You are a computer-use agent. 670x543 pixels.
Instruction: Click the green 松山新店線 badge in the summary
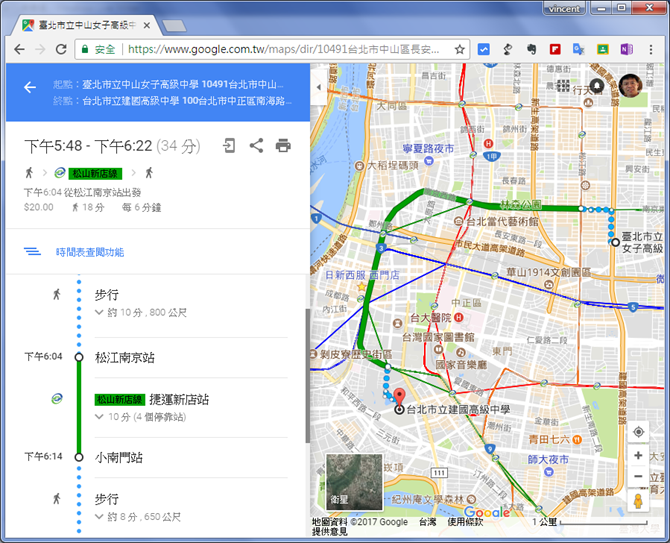pos(95,173)
